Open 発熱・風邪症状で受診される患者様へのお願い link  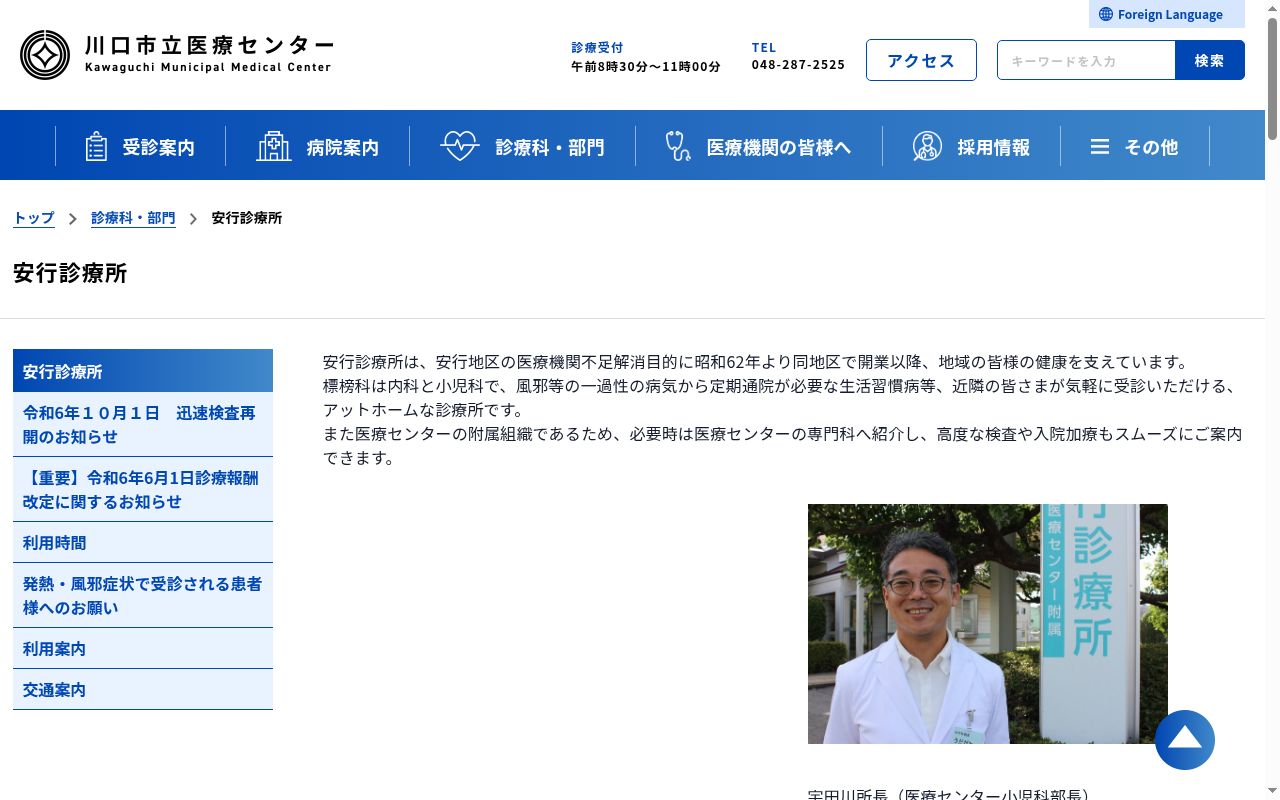coord(143,595)
